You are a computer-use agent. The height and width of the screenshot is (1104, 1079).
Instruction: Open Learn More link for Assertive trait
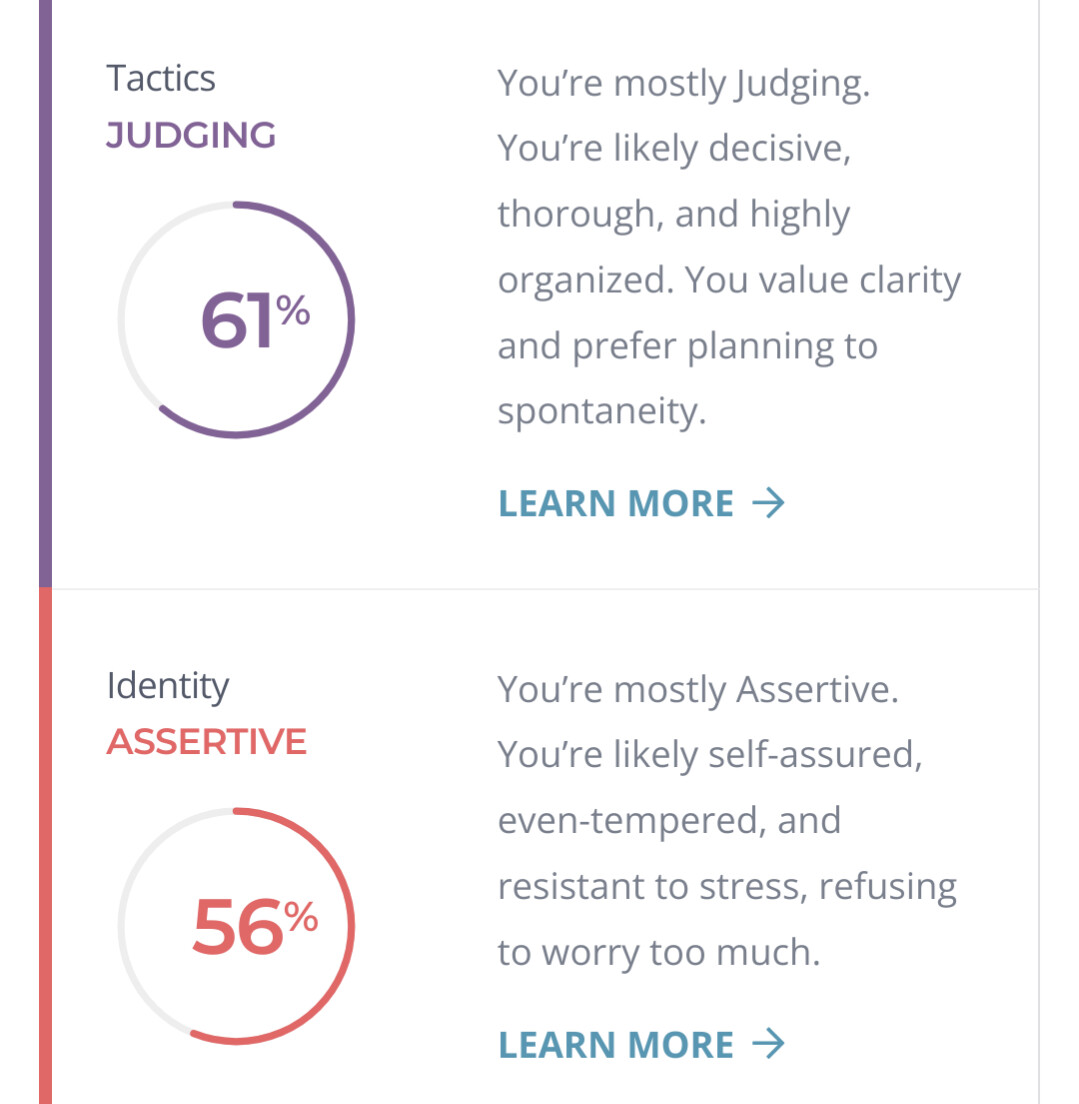pyautogui.click(x=616, y=1045)
